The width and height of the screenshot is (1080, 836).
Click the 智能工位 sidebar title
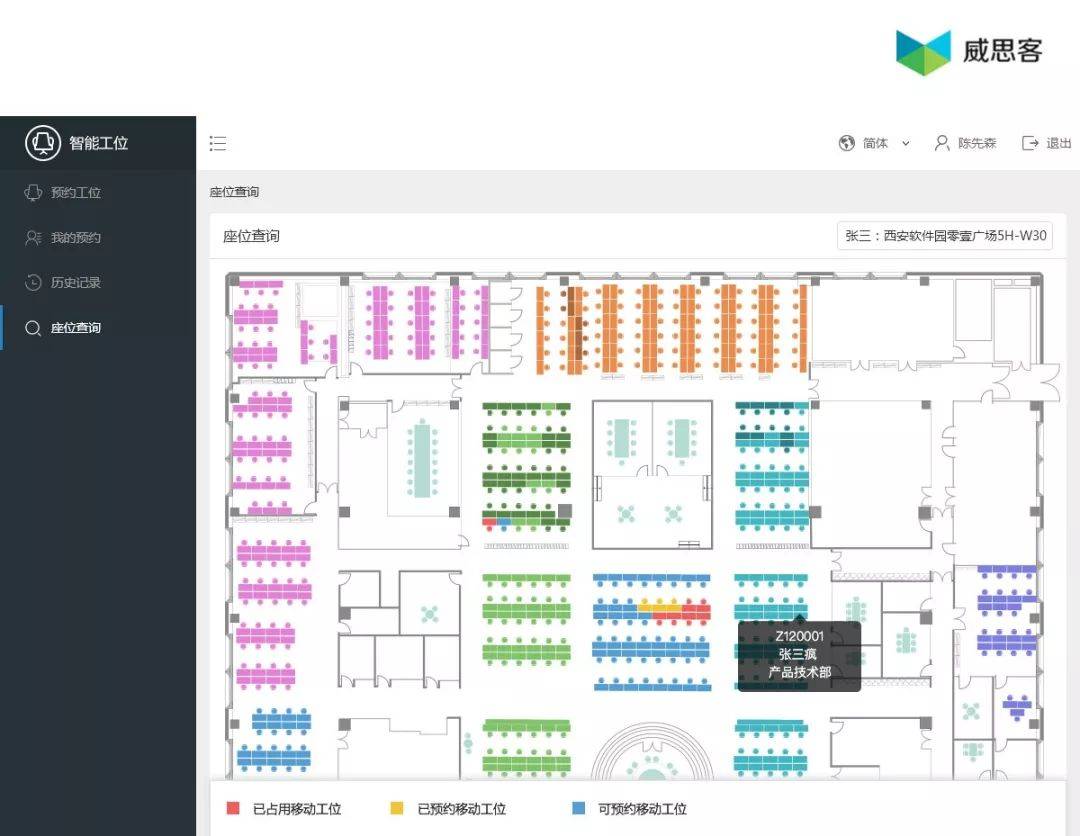coord(98,143)
